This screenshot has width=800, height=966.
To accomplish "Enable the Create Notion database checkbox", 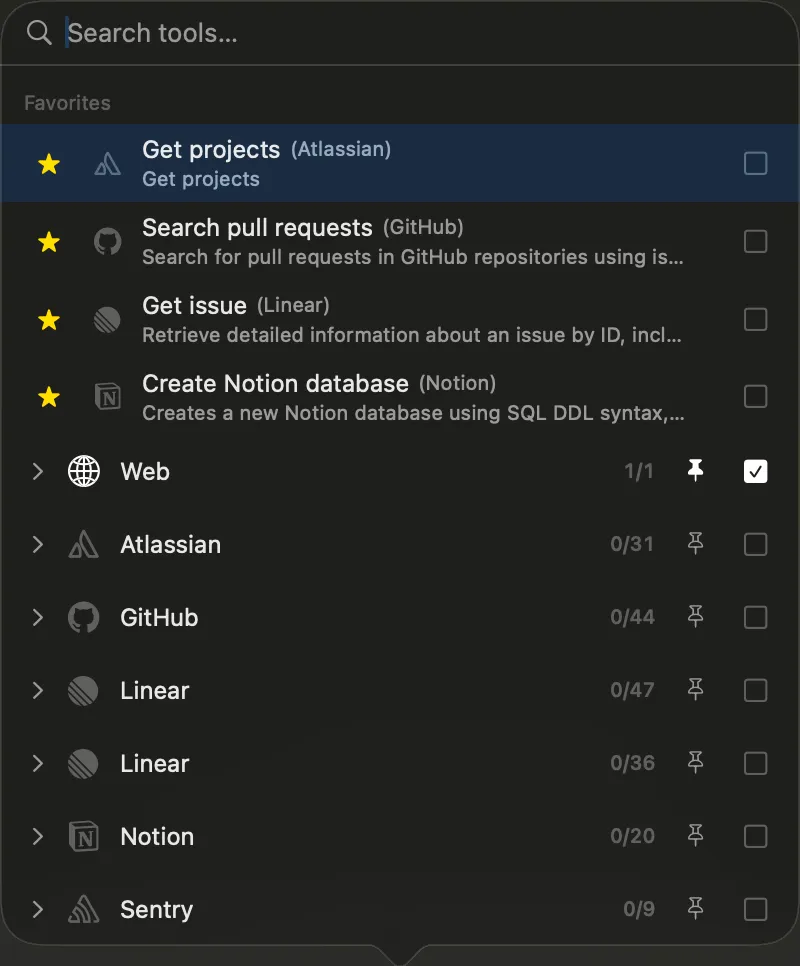I will coord(756,397).
